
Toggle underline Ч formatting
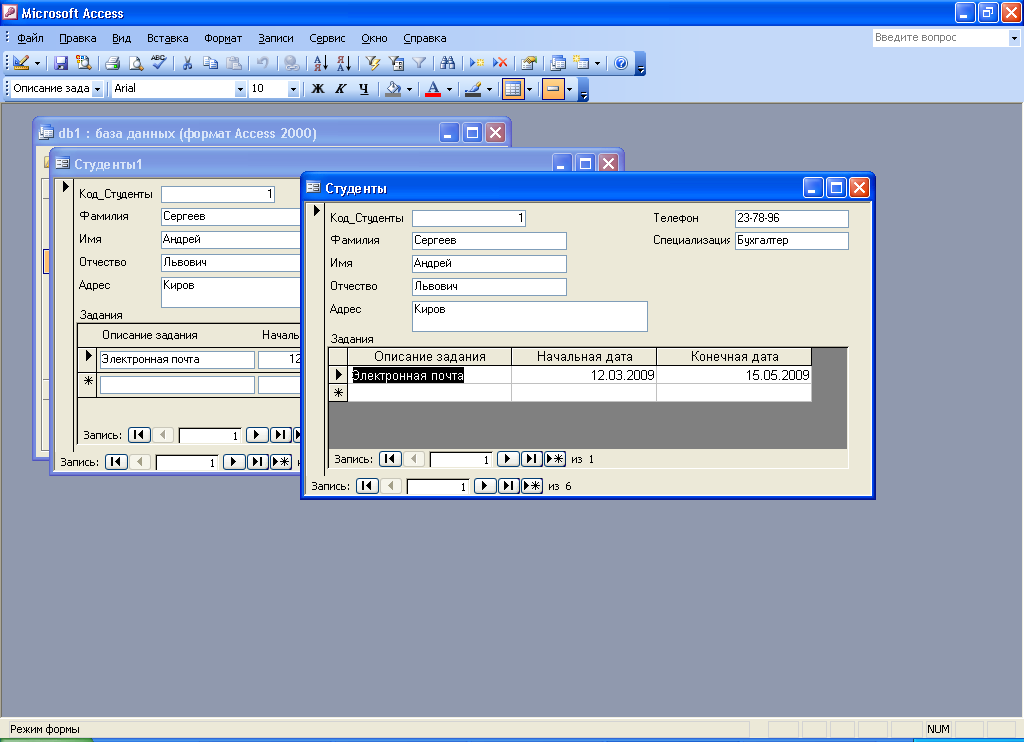coord(364,88)
